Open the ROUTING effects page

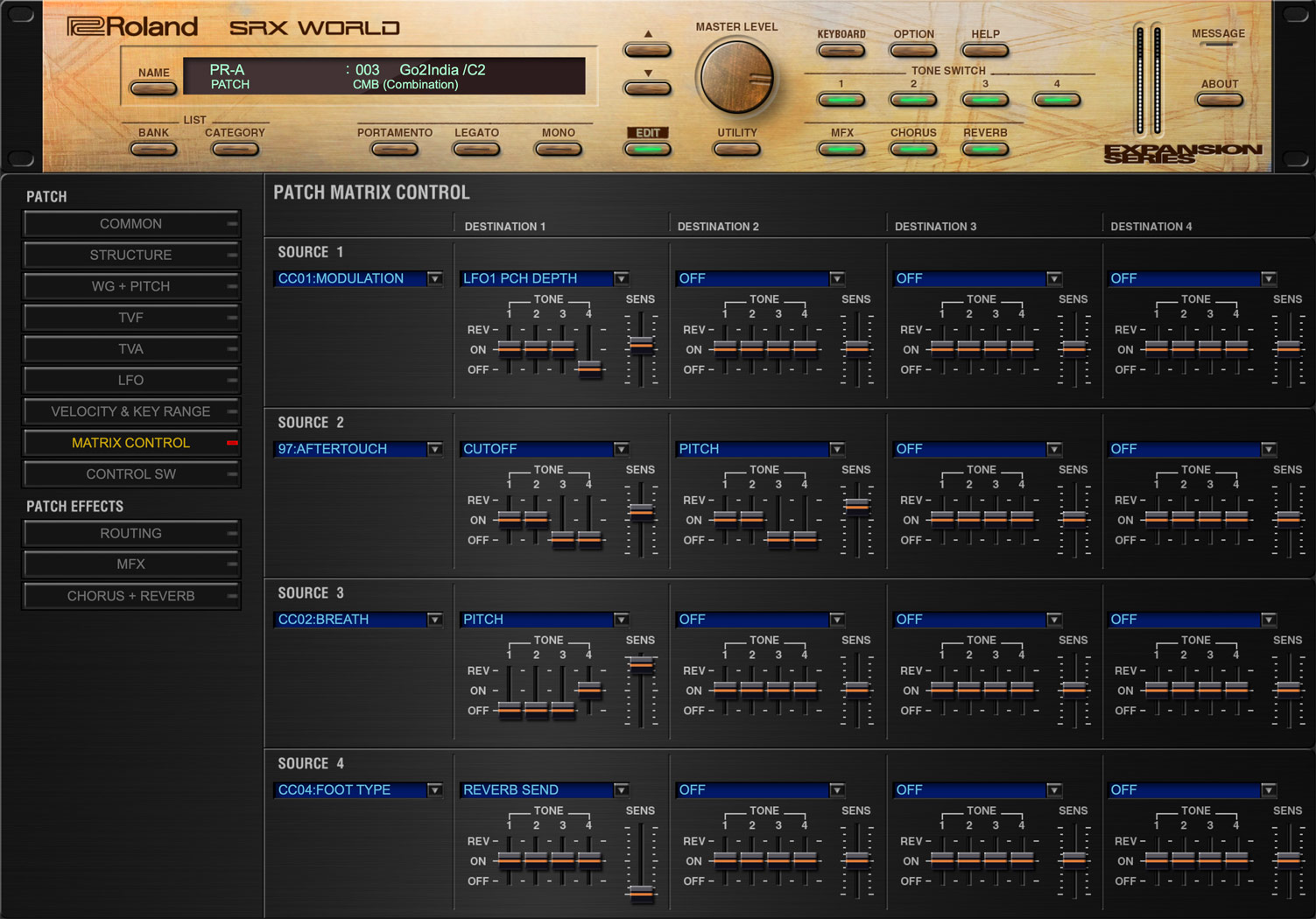[x=131, y=534]
